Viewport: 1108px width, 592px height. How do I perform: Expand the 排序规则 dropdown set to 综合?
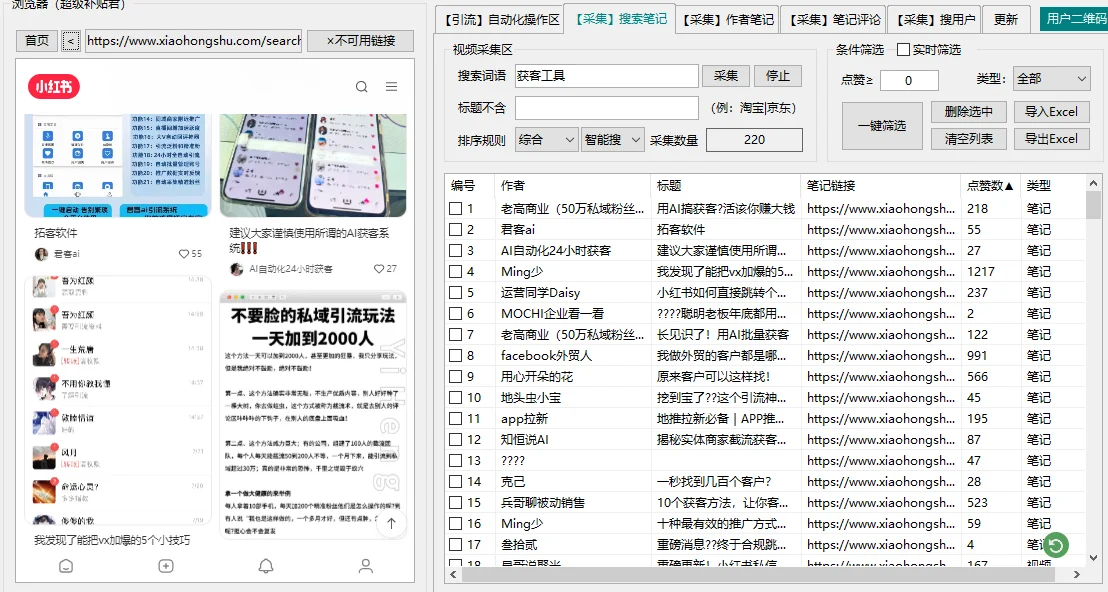coord(545,139)
